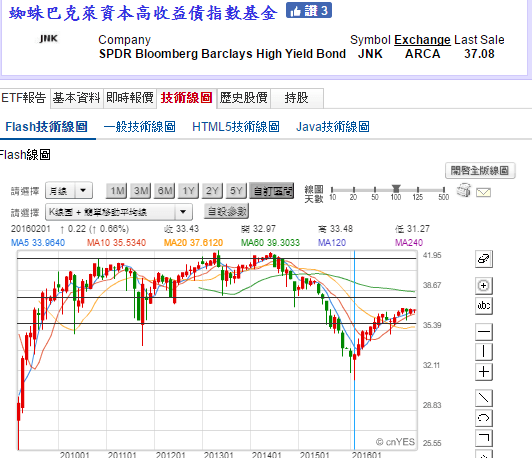Select the right-angle corner drawing tool
The height and width of the screenshot is (458, 532).
[483, 438]
